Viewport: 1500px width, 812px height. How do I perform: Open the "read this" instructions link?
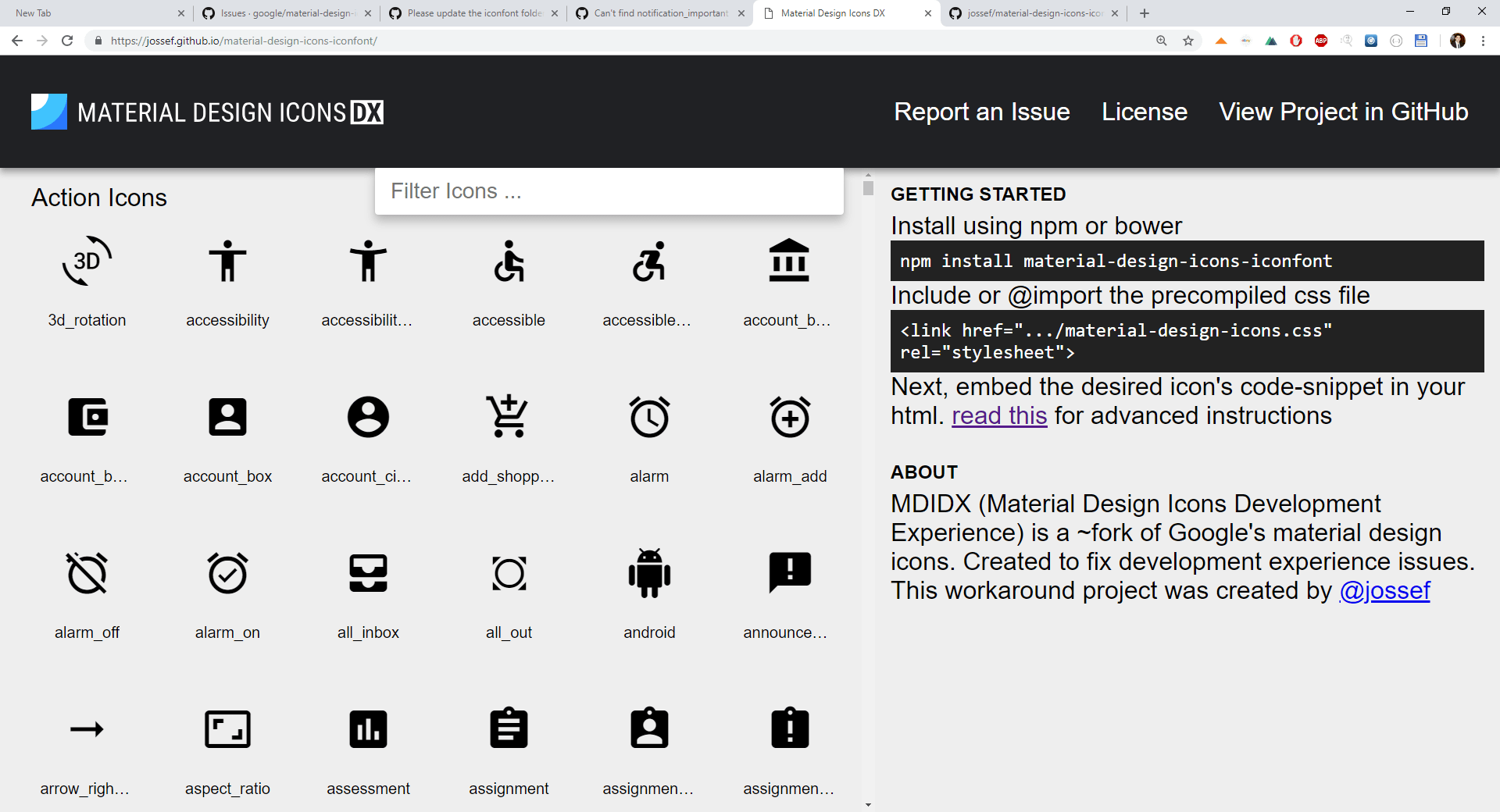point(998,415)
